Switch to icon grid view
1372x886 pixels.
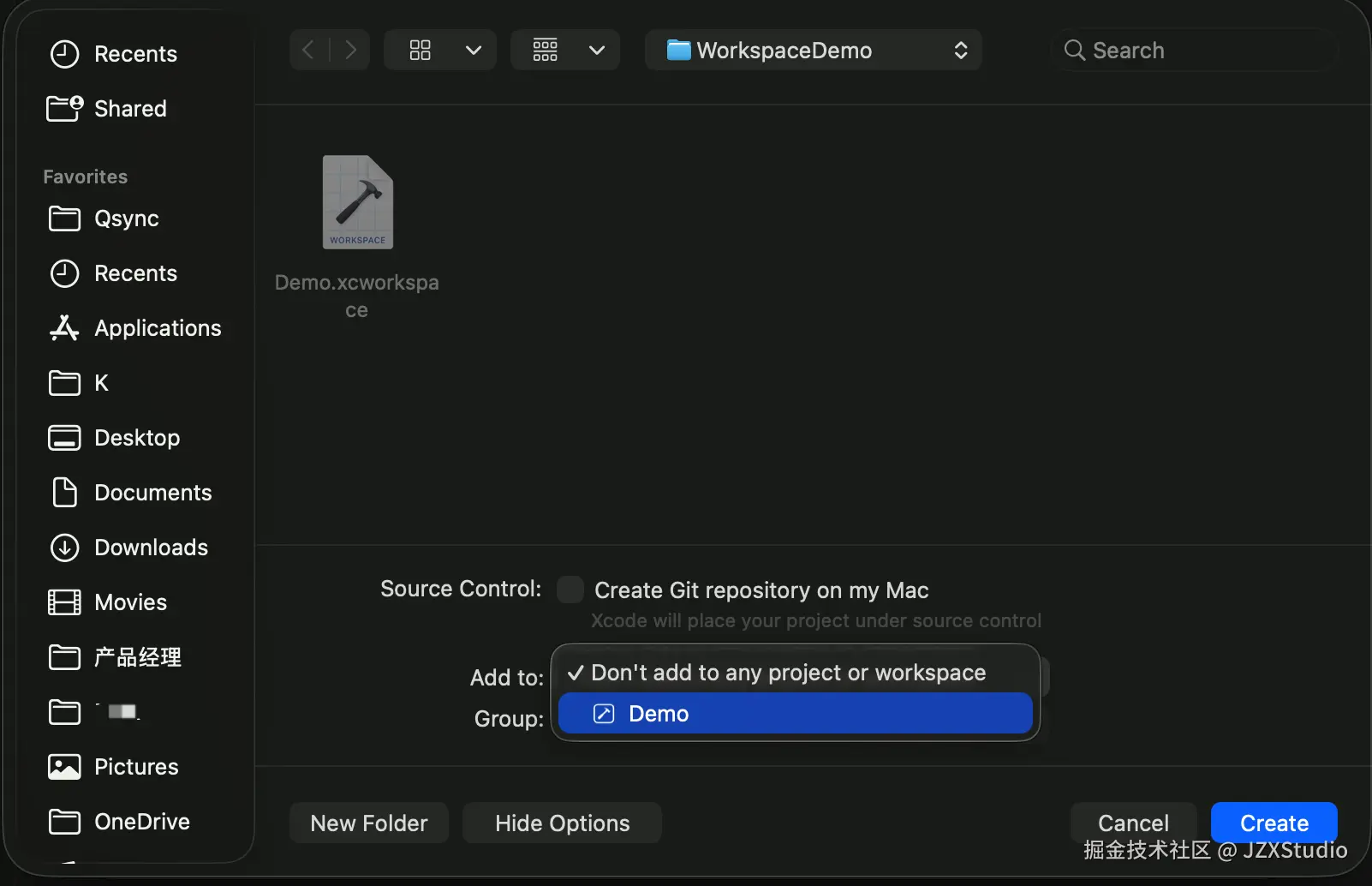click(x=420, y=51)
